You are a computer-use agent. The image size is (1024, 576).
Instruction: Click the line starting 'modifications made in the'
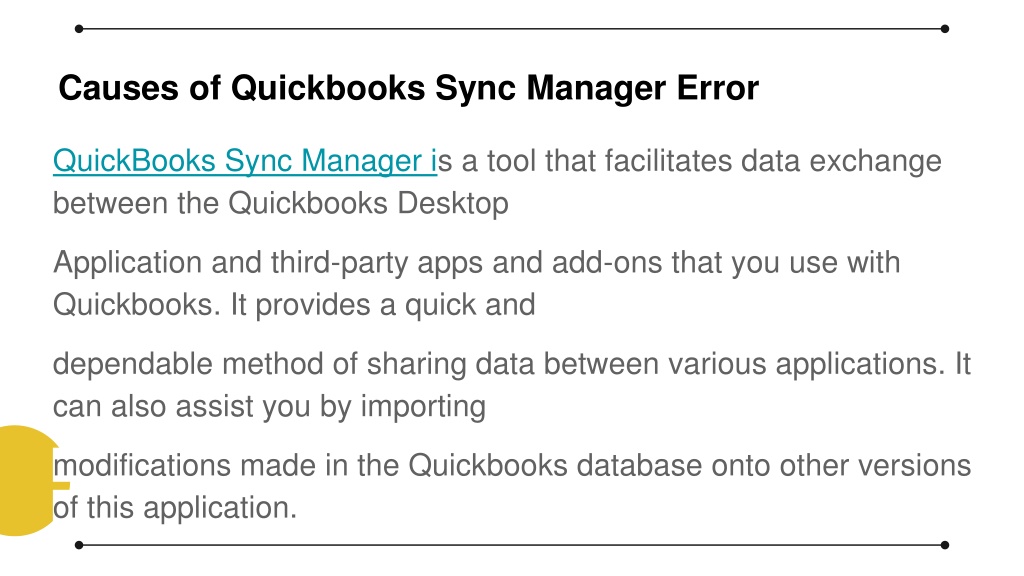pyautogui.click(x=512, y=466)
